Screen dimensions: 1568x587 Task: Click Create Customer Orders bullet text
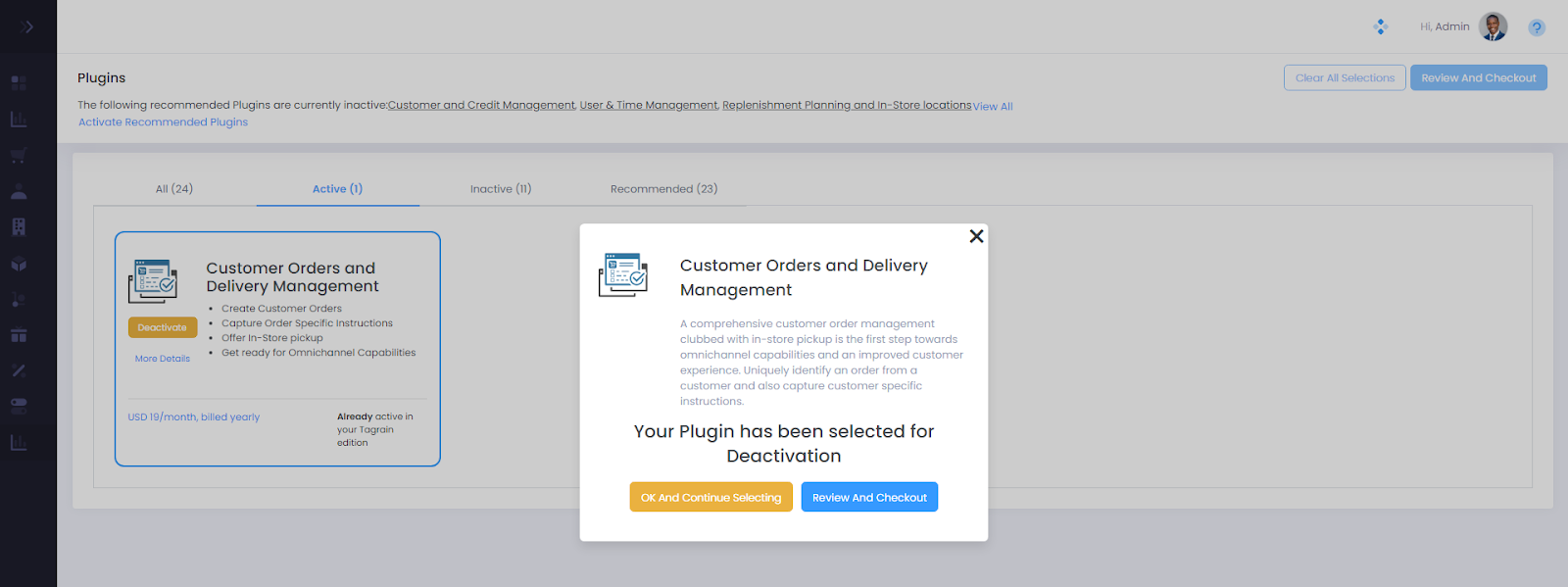click(x=281, y=309)
